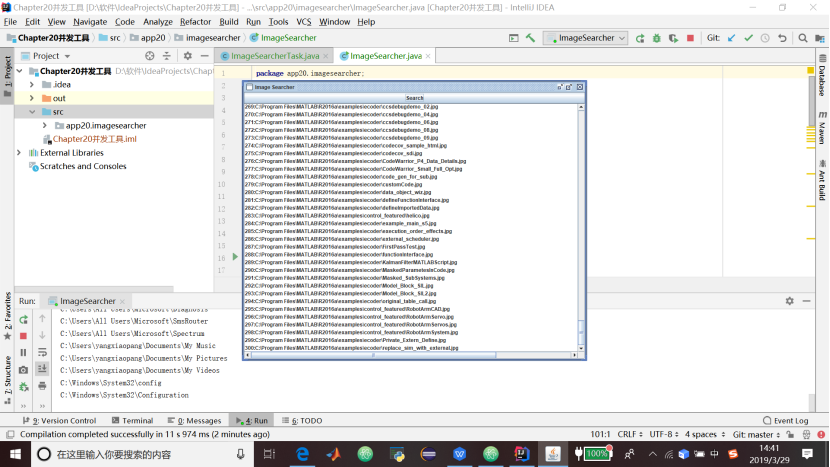Open the Navigate menu
This screenshot has width=830, height=467.
(x=90, y=22)
